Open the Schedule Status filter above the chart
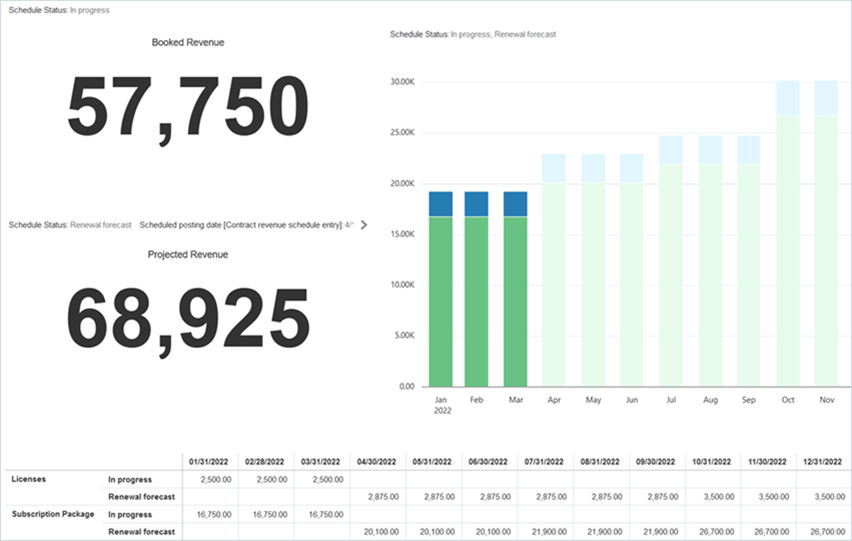 [472, 34]
